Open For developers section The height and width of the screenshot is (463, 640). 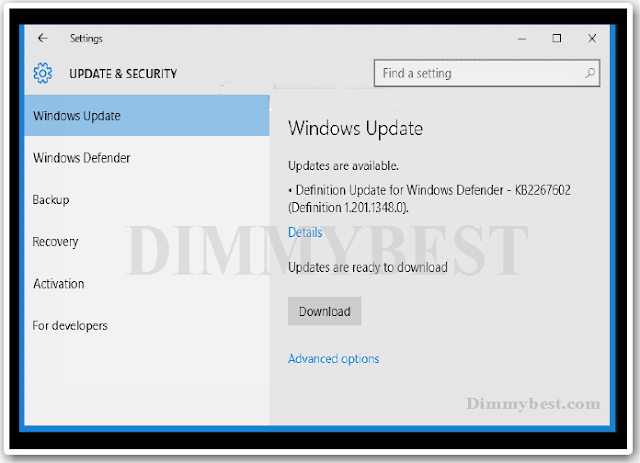point(147,326)
